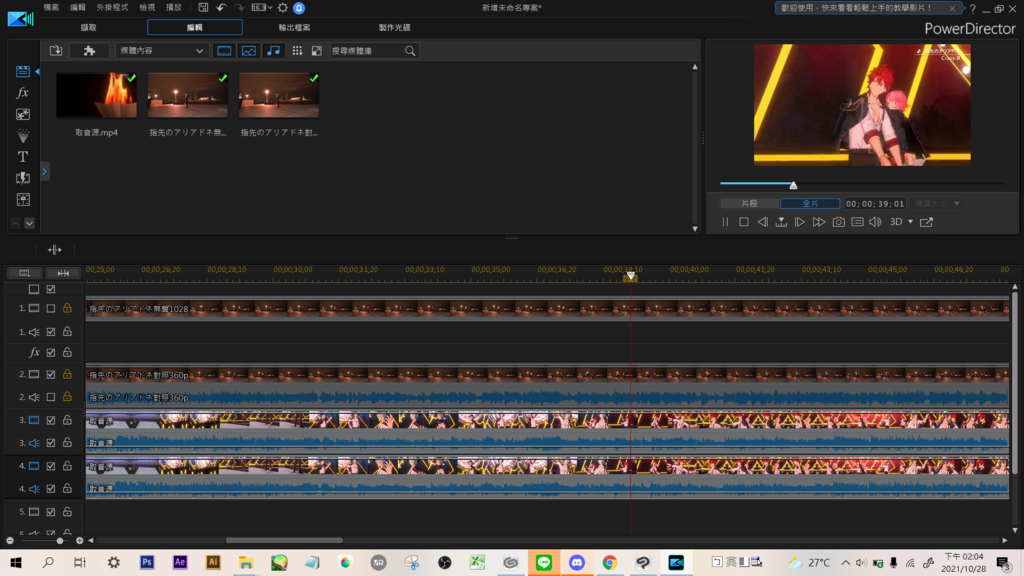The image size is (1024, 576).
Task: Expand the library side panel chevron
Action: click(44, 172)
